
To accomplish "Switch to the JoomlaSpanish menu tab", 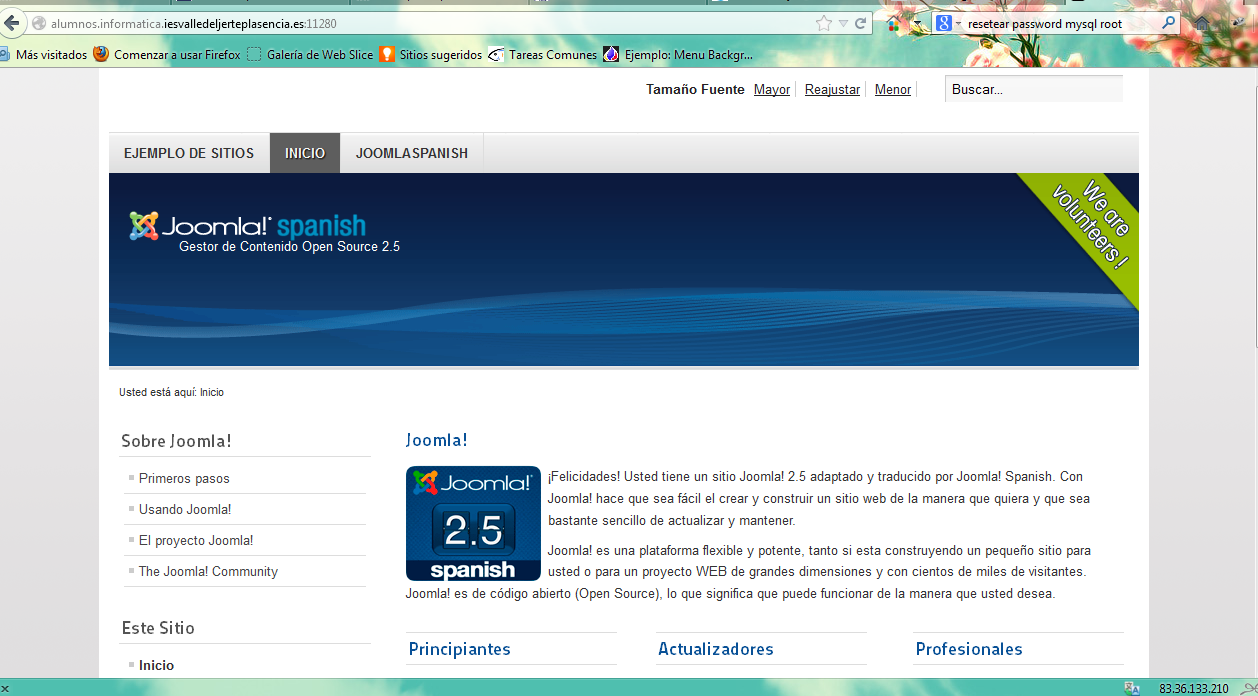I will coord(411,153).
